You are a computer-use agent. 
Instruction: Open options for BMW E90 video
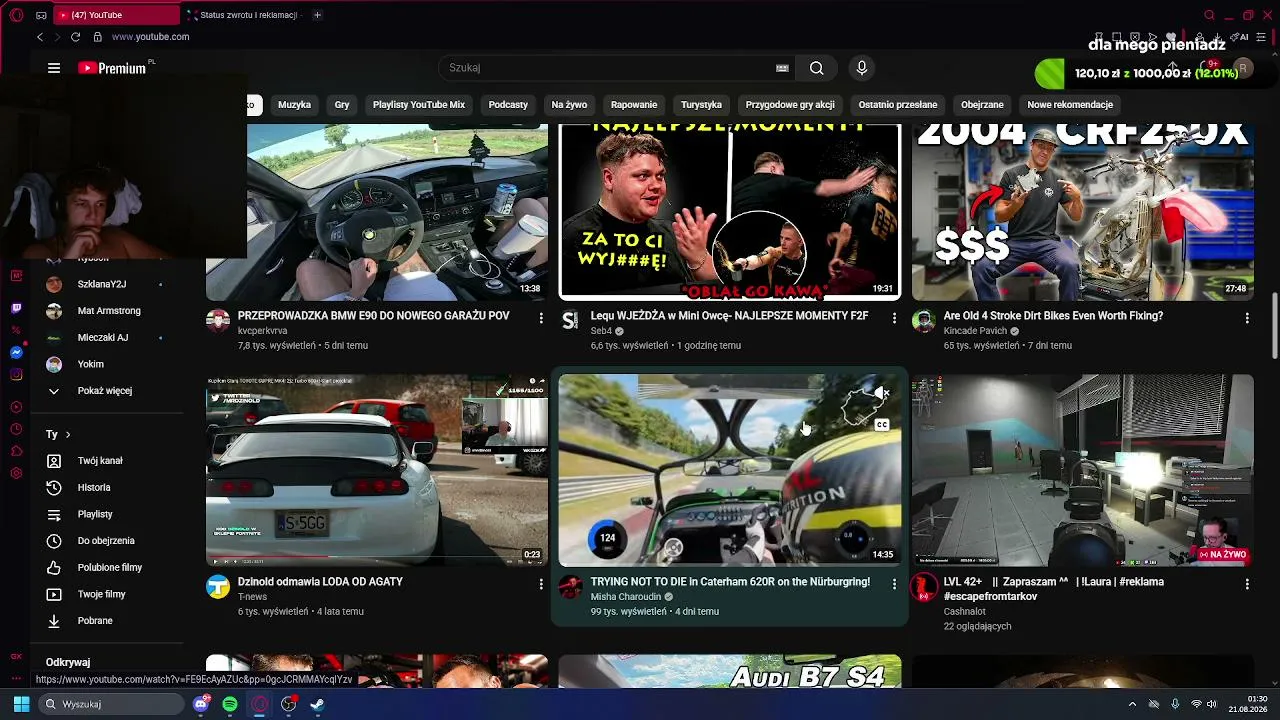541,318
